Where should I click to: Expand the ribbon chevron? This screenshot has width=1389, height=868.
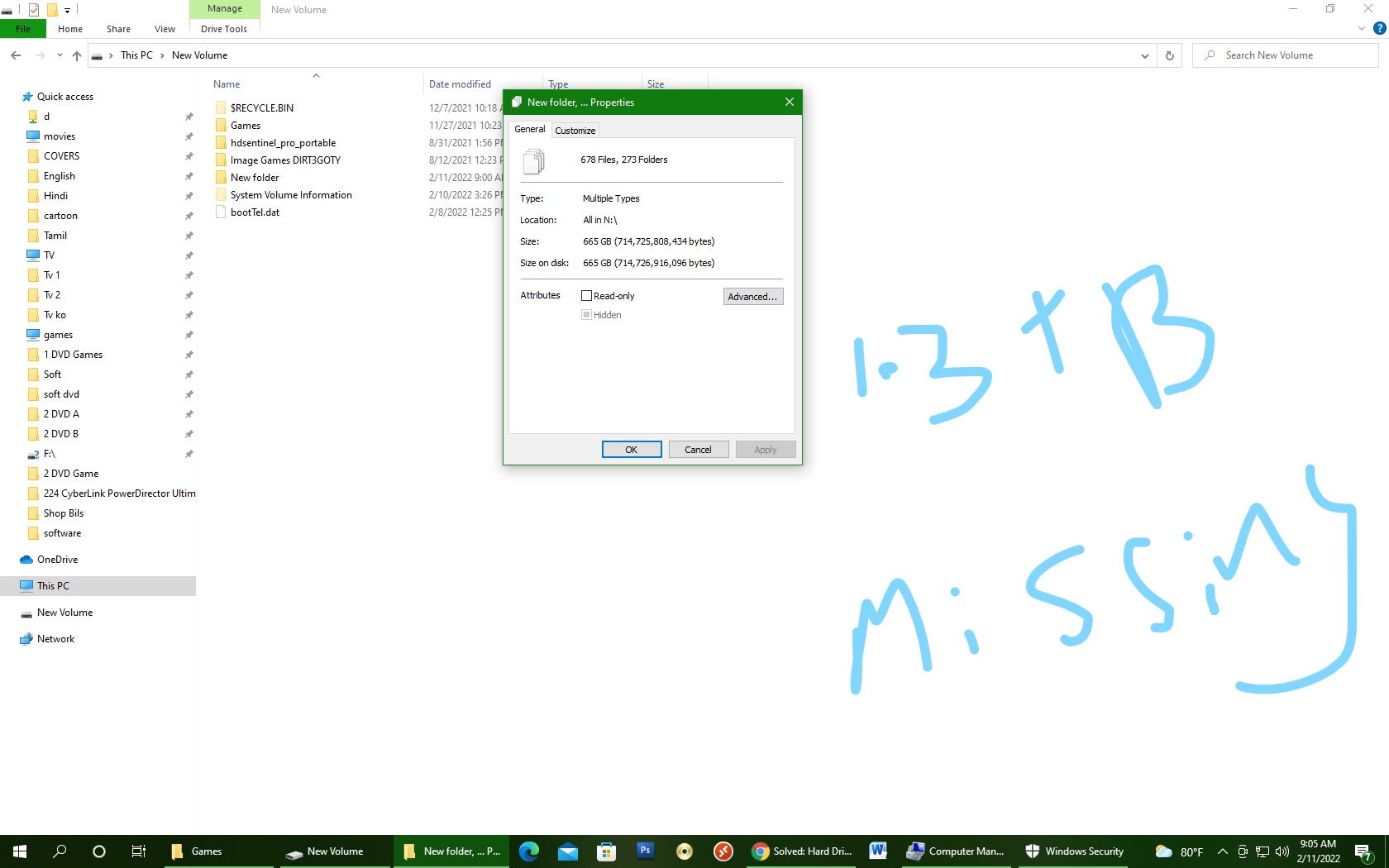coord(1362,28)
